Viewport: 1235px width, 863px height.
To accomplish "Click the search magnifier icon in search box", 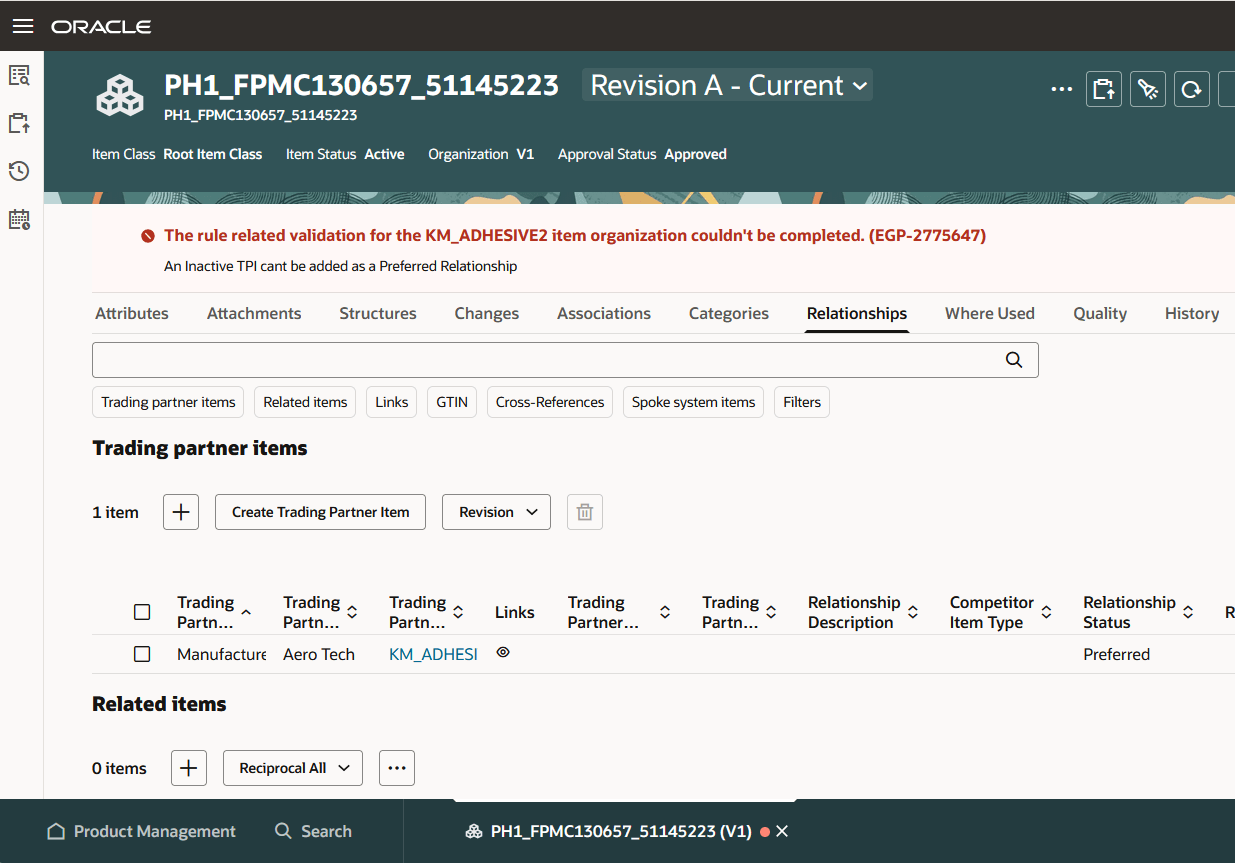I will tap(1014, 360).
